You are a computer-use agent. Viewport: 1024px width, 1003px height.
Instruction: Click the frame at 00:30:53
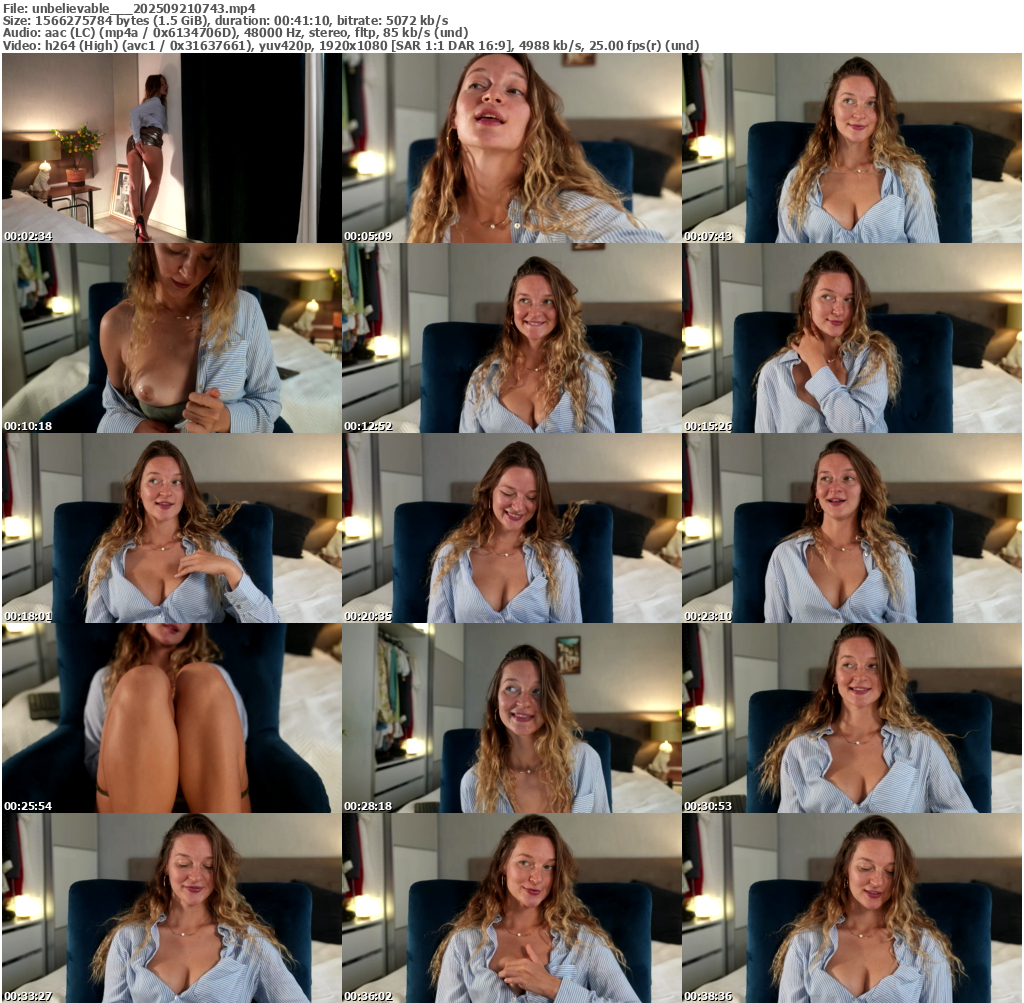click(x=852, y=718)
